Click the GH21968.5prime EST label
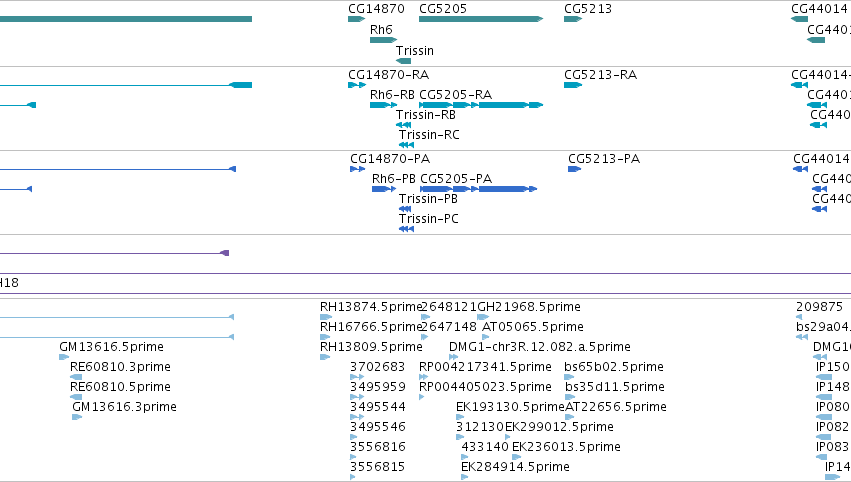The width and height of the screenshot is (851, 482). (x=529, y=307)
